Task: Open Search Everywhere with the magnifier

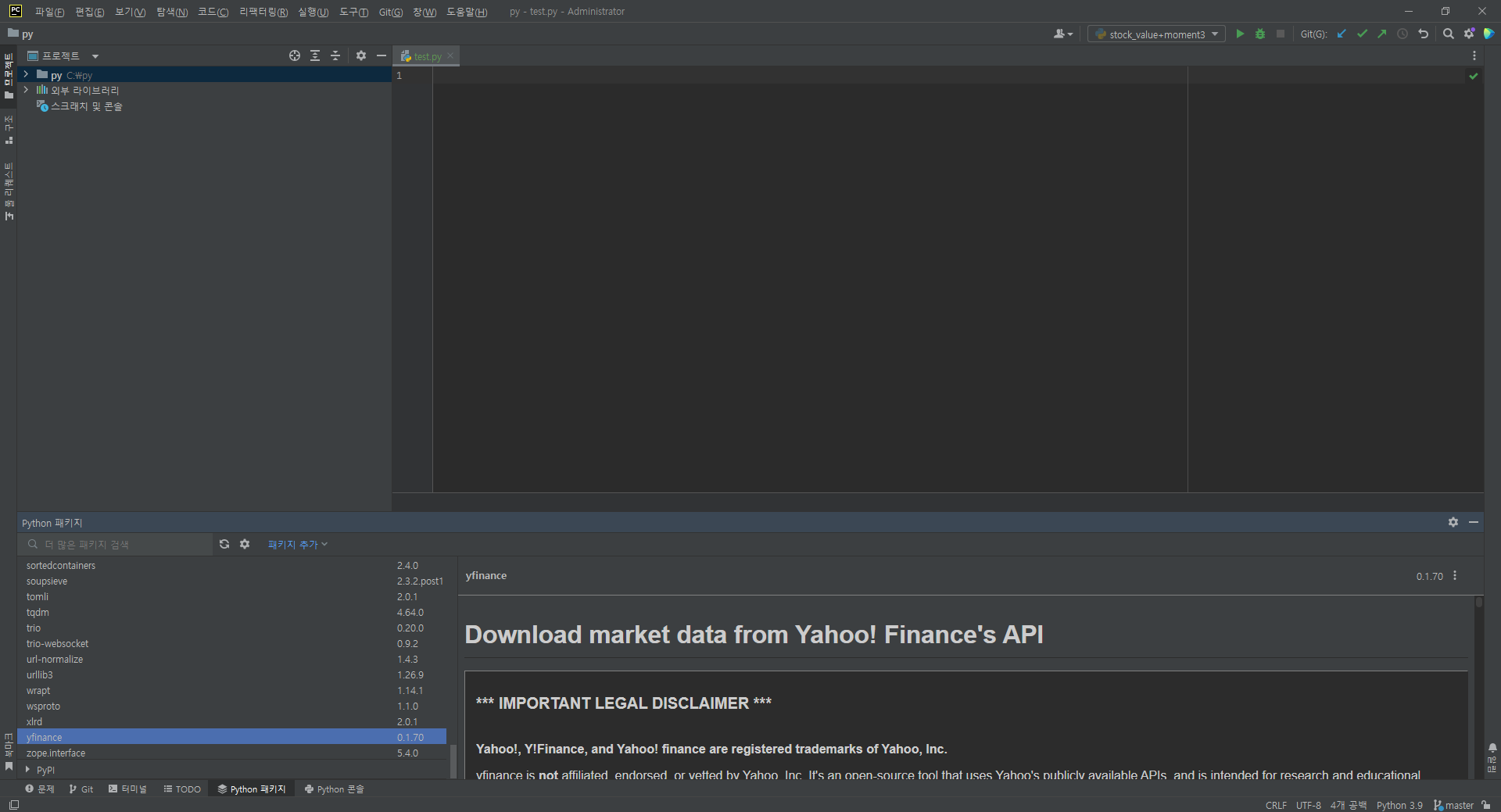Action: point(1449,34)
